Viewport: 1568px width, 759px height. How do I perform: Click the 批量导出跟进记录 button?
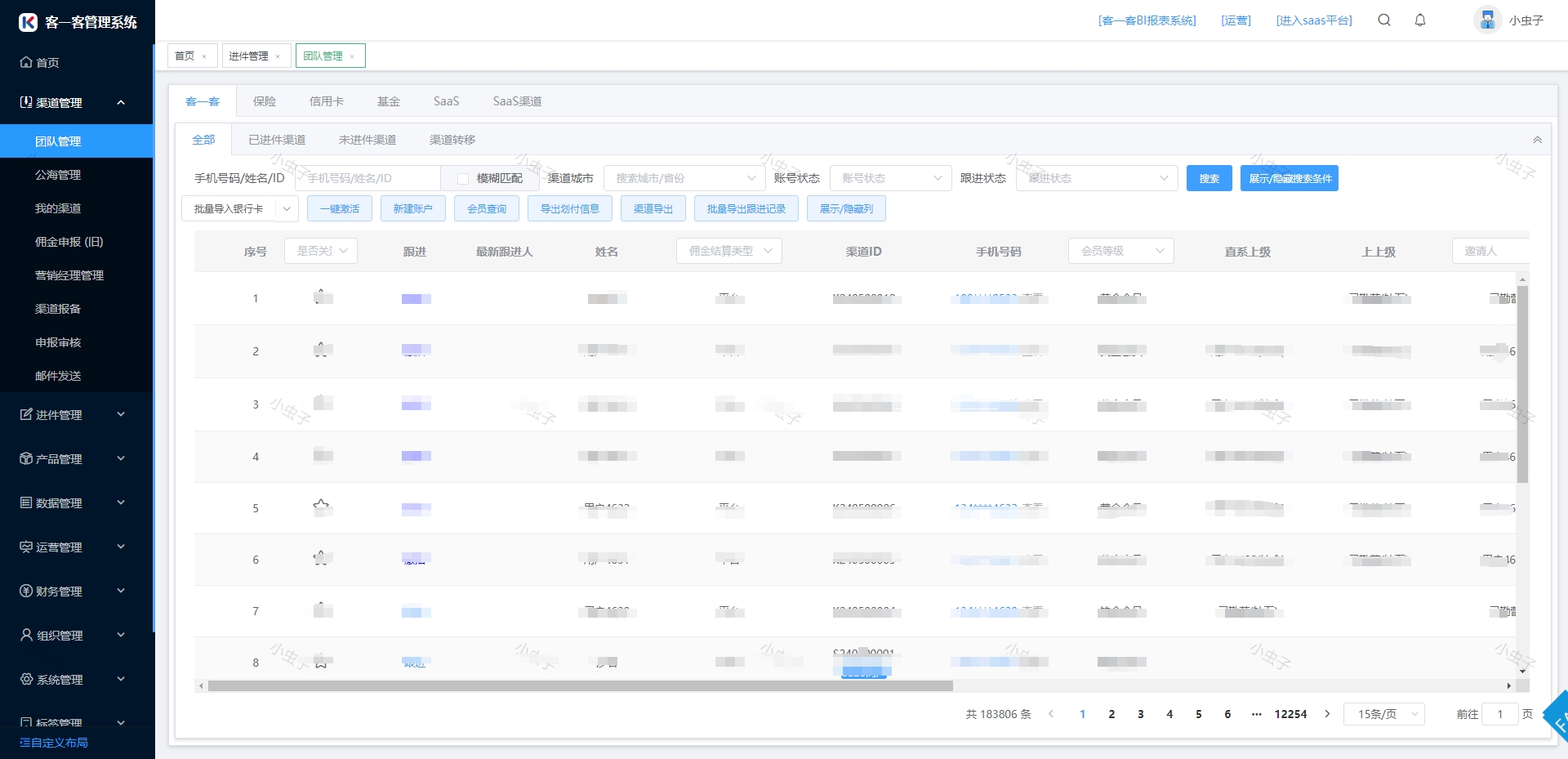(x=746, y=209)
